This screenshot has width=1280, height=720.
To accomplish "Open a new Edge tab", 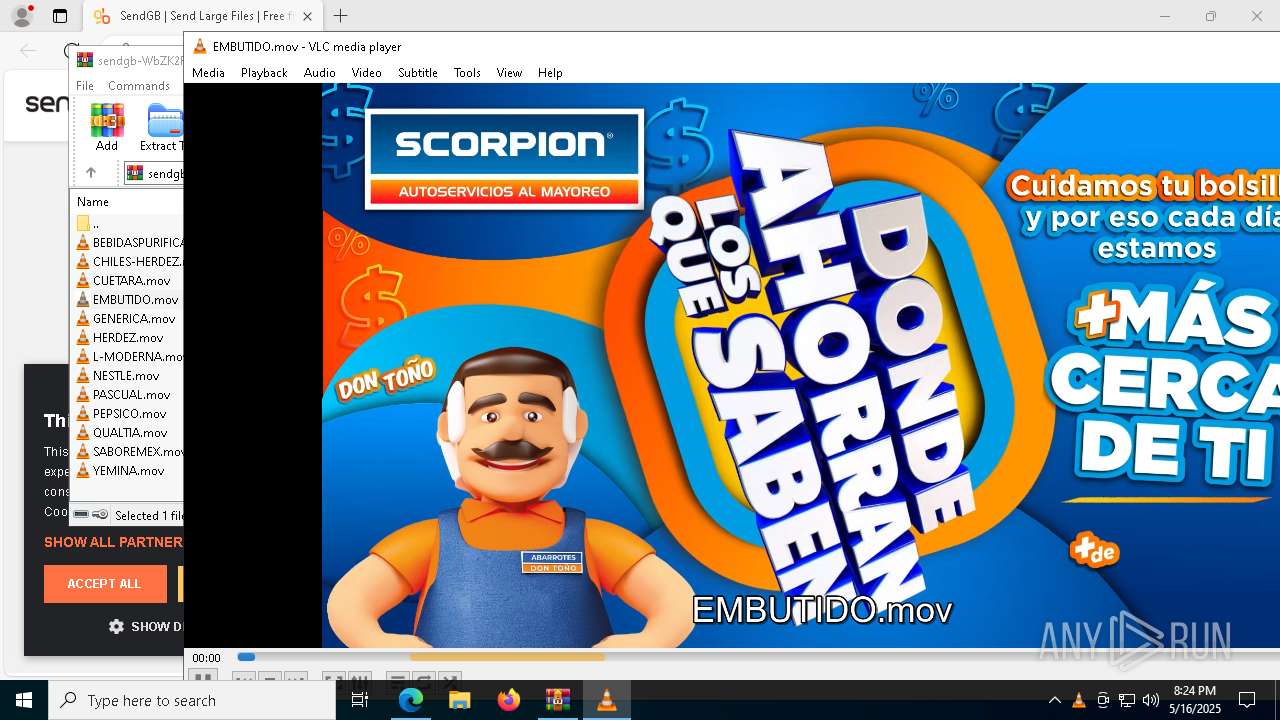I will point(340,16).
